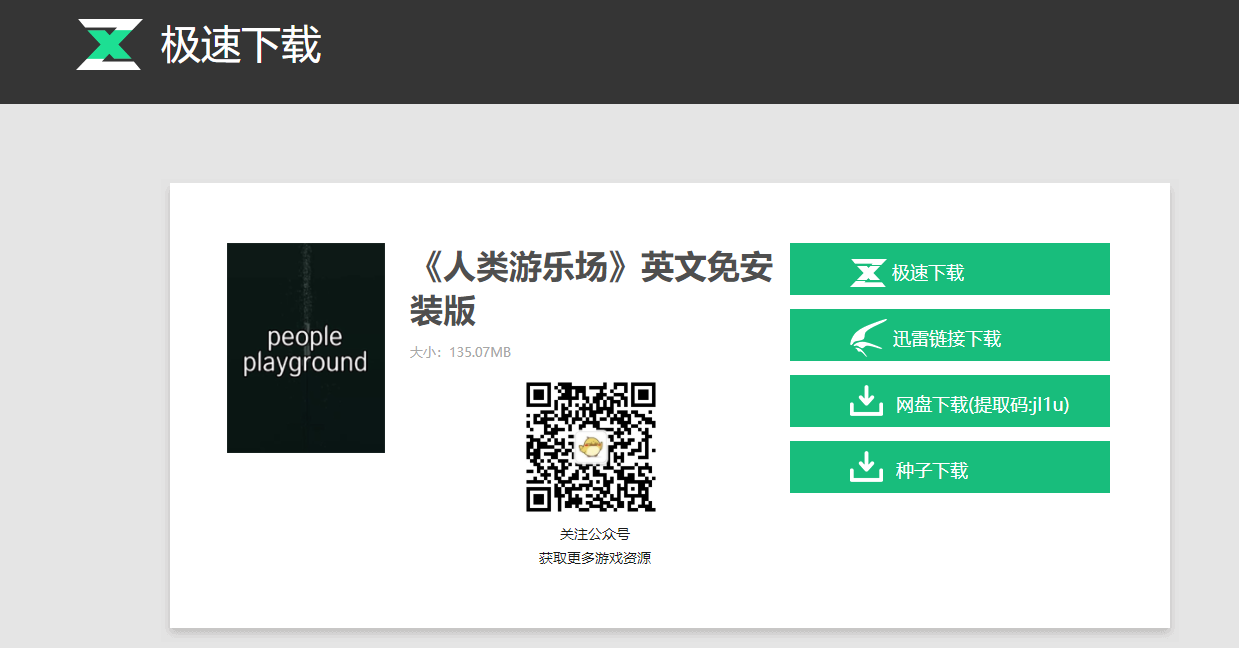1239x648 pixels.
Task: Click the download arrow icon on 种子下载
Action: [x=866, y=467]
